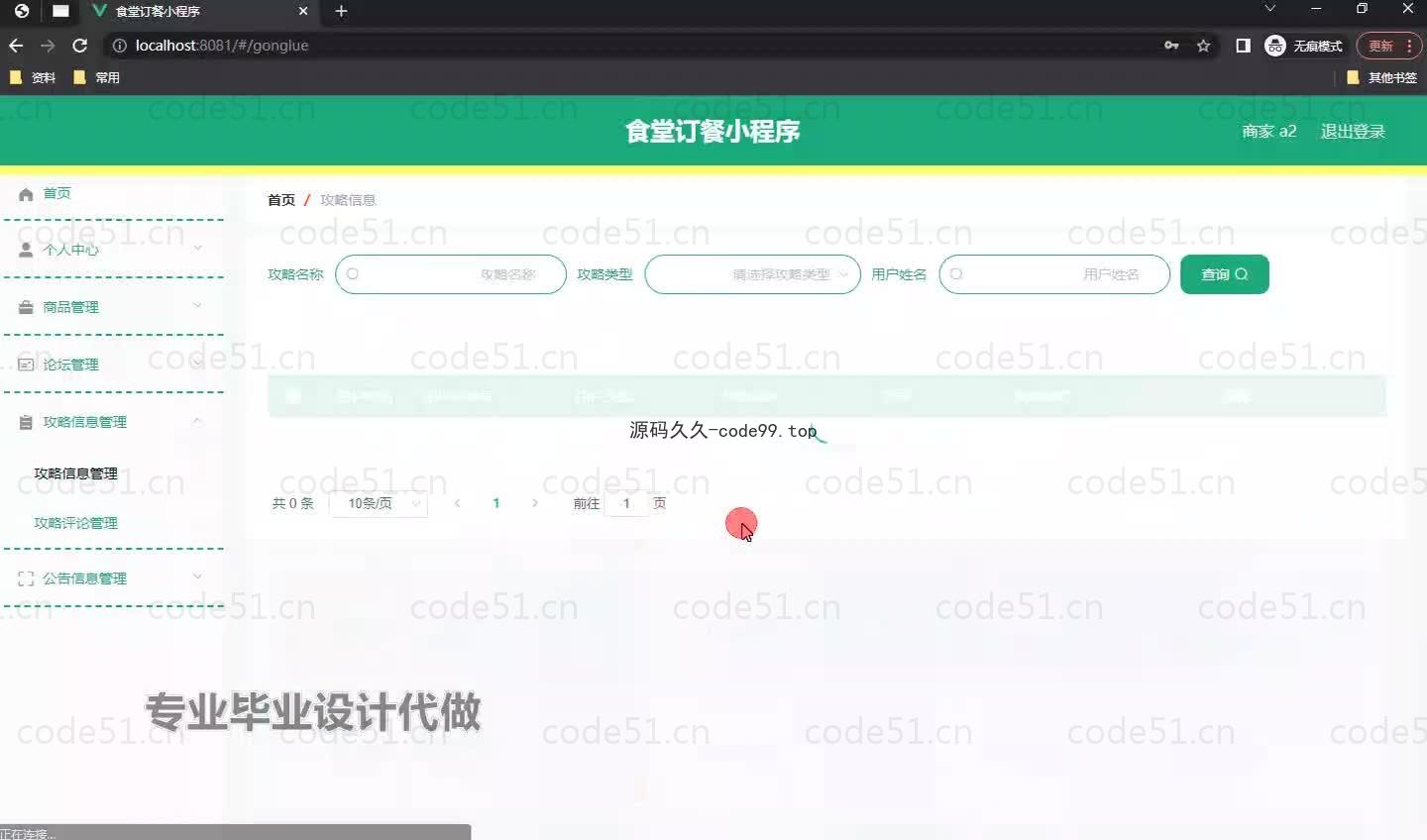
Task: Click the person icon beside 个人中心
Action: pyautogui.click(x=26, y=250)
